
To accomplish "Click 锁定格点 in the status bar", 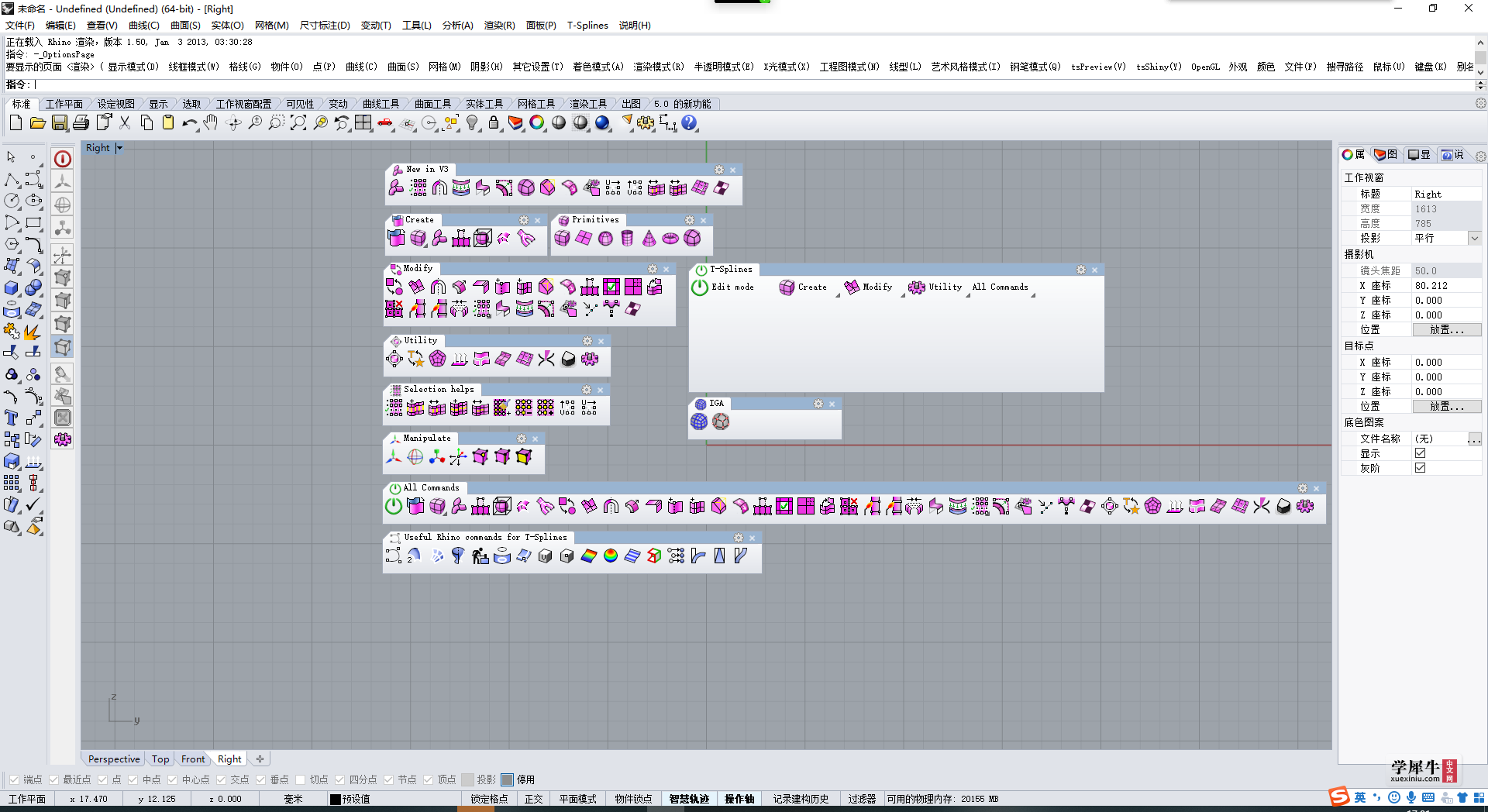I will coord(489,799).
